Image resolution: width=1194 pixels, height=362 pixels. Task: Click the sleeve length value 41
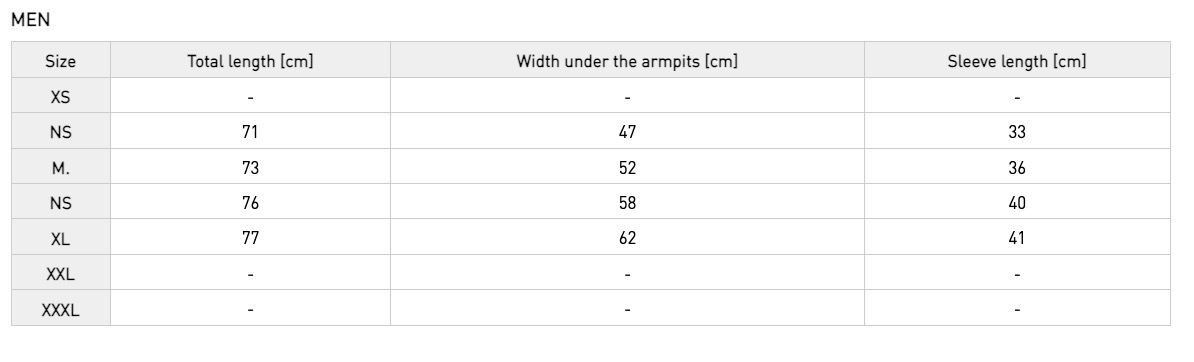point(1017,239)
